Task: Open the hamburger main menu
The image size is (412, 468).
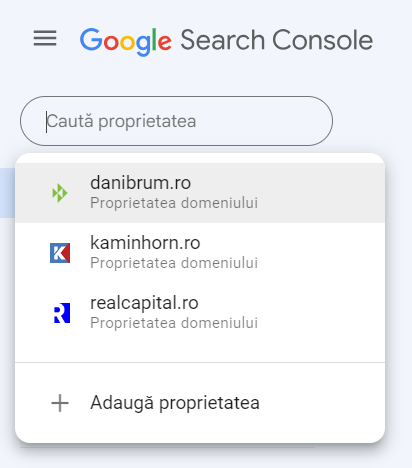Action: pos(45,38)
